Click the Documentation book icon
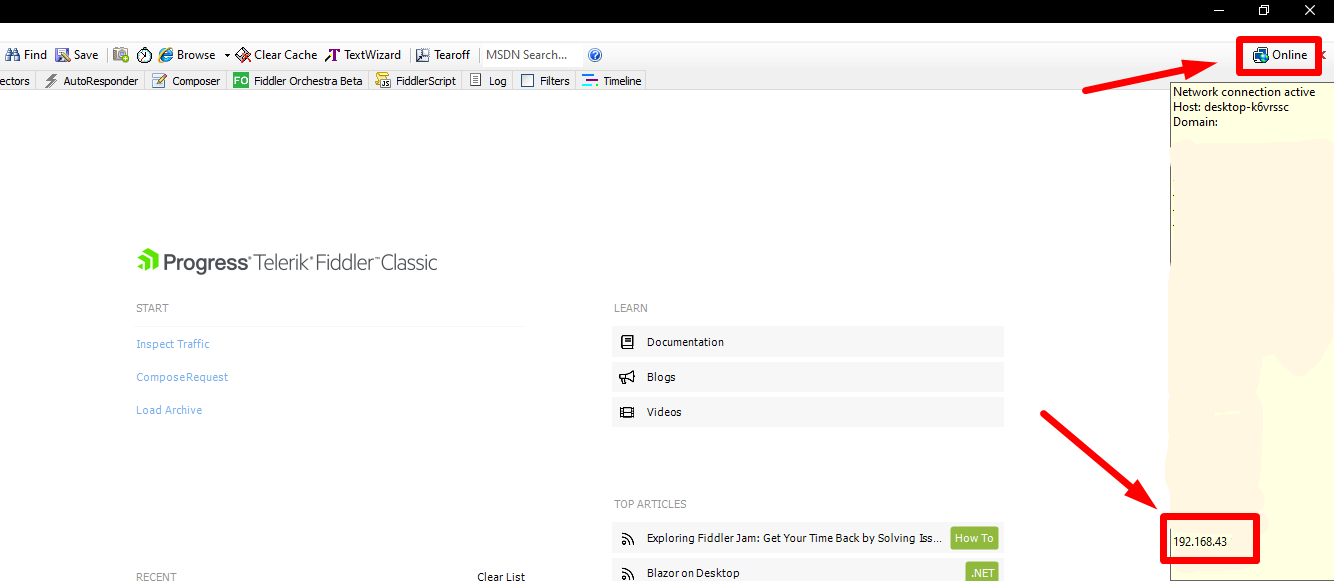Image resolution: width=1334 pixels, height=581 pixels. [627, 342]
